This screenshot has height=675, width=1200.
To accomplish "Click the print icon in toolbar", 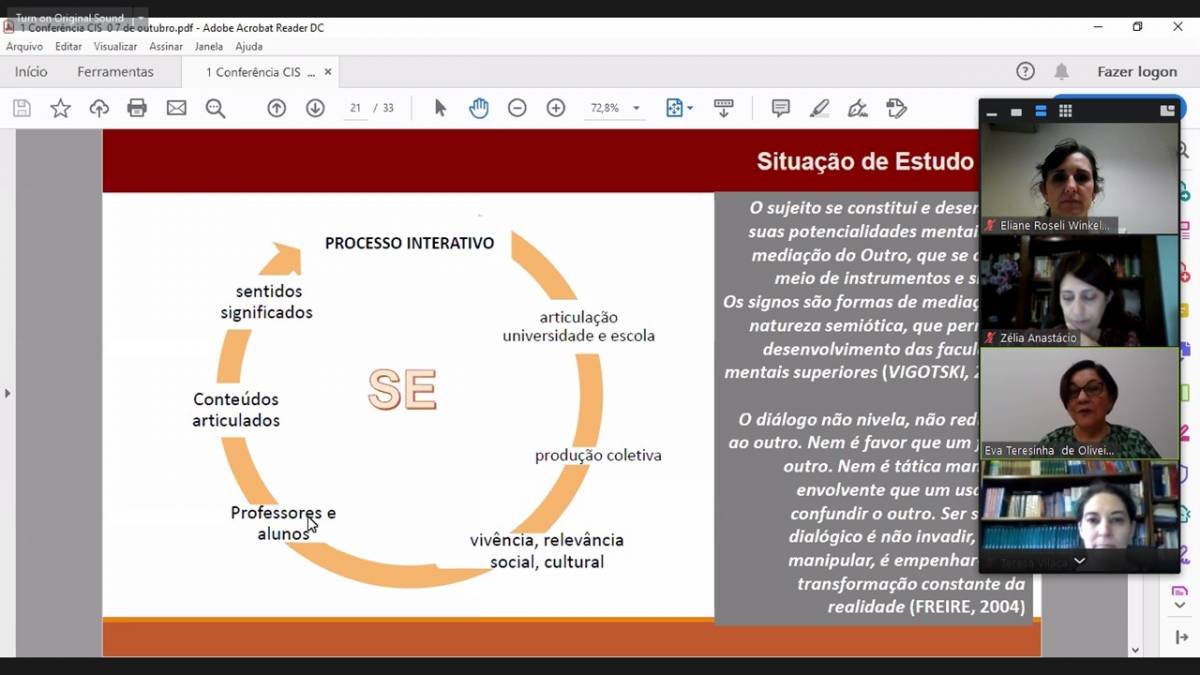I will (137, 108).
